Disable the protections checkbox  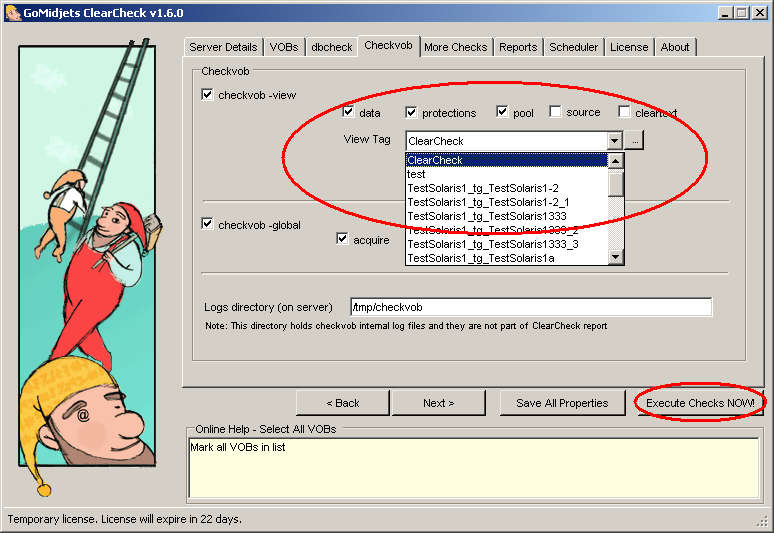pos(411,112)
